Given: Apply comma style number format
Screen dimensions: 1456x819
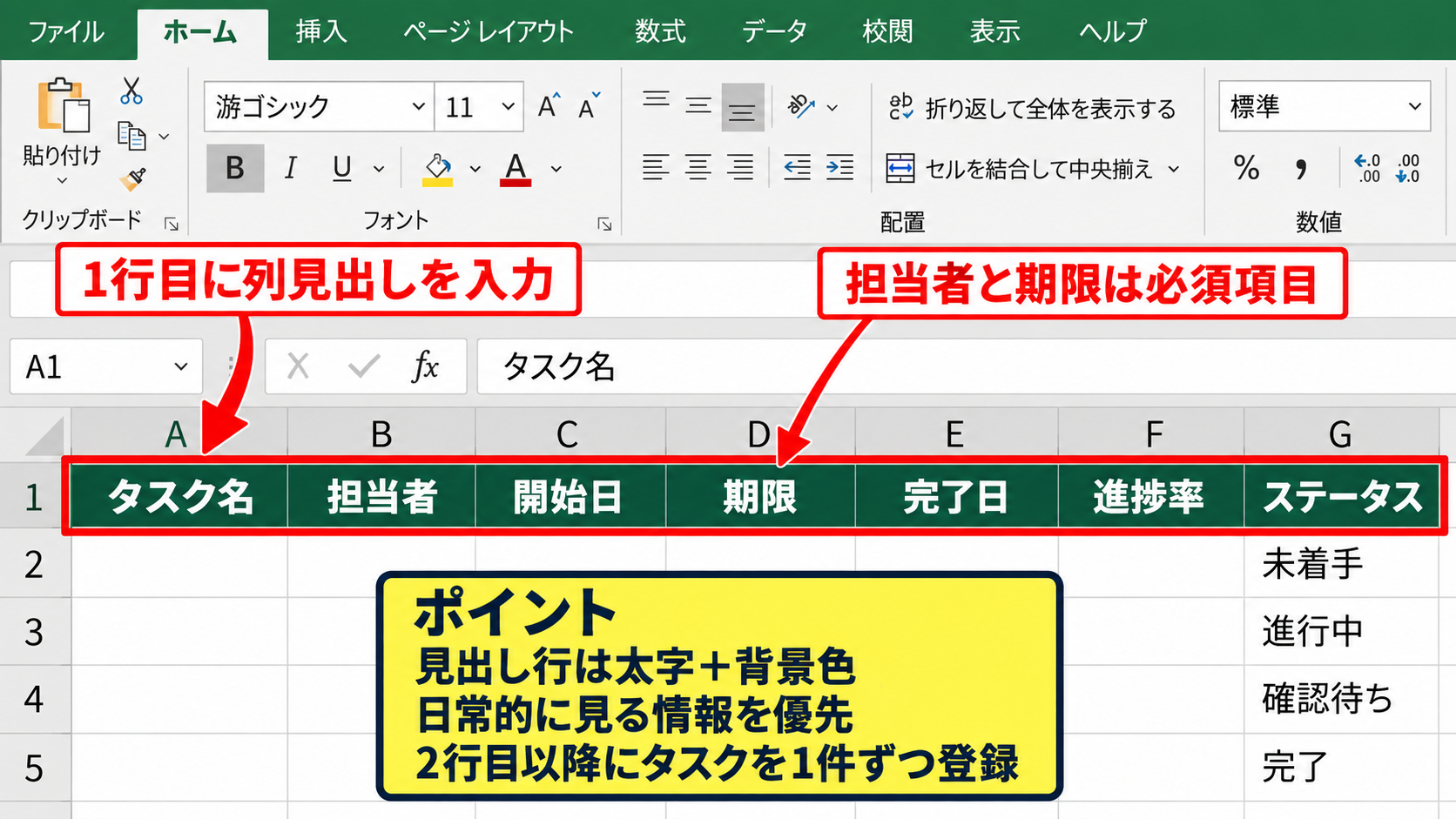Looking at the screenshot, I should point(1301,168).
